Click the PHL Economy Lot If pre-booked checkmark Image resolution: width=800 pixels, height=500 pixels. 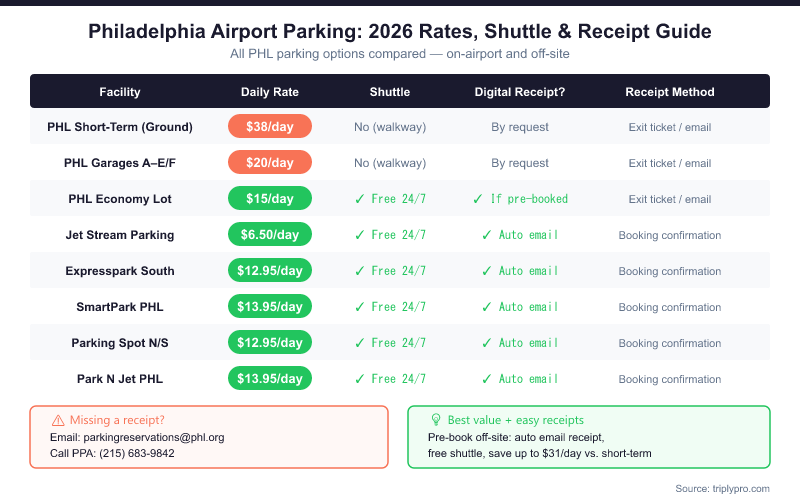pos(478,199)
